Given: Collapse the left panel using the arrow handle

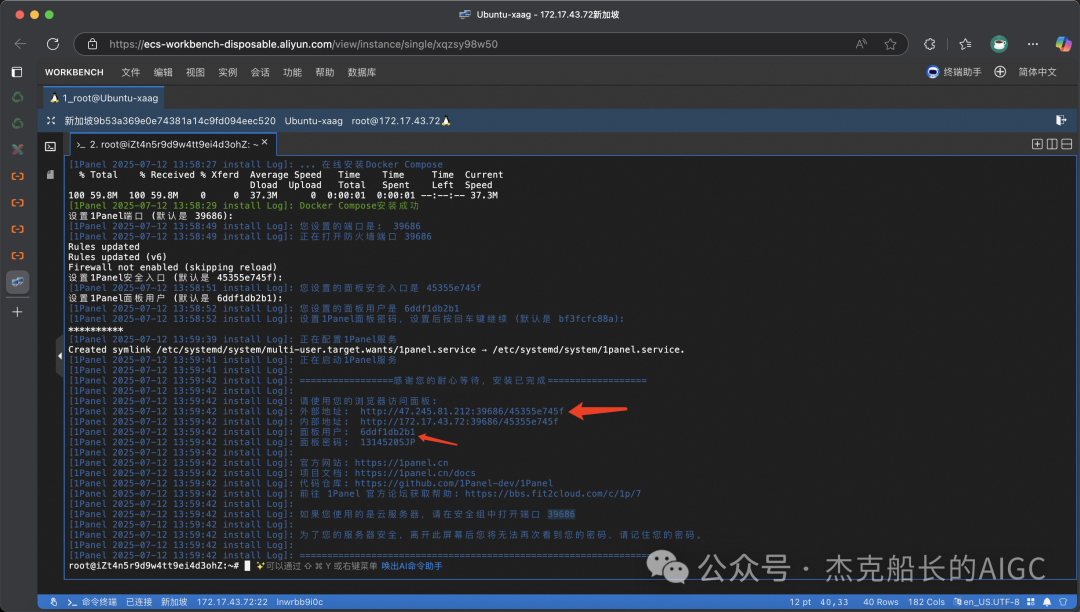Looking at the screenshot, I should click(x=60, y=356).
